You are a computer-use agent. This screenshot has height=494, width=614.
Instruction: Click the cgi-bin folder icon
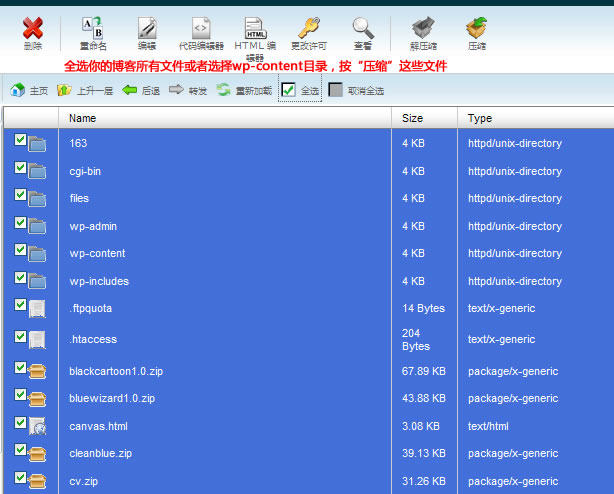pyautogui.click(x=37, y=171)
